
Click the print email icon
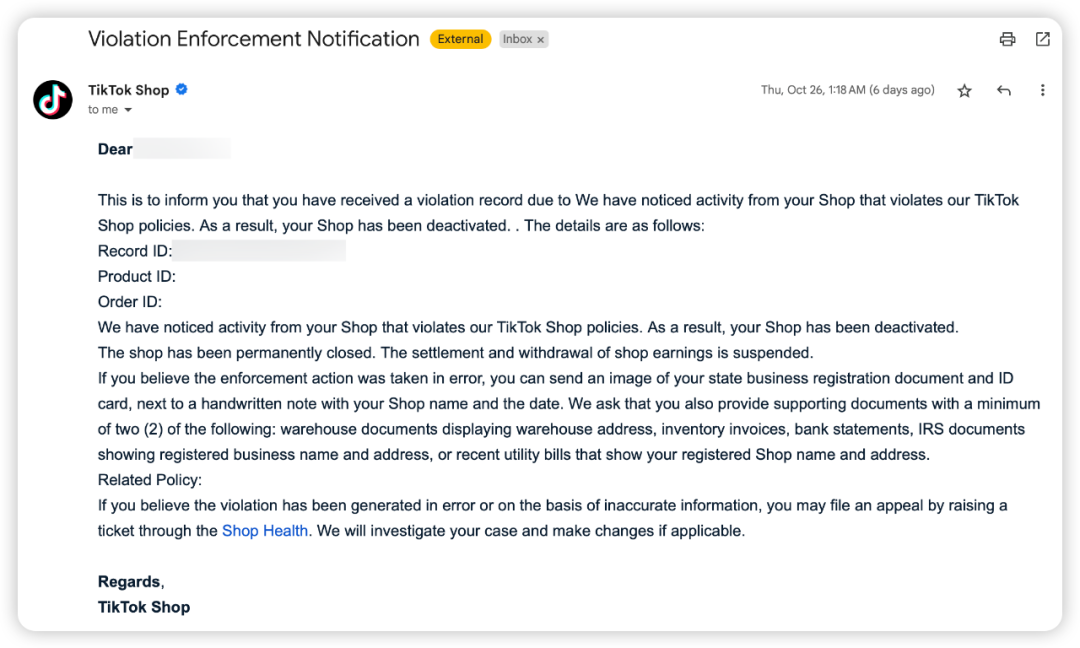pyautogui.click(x=1007, y=39)
